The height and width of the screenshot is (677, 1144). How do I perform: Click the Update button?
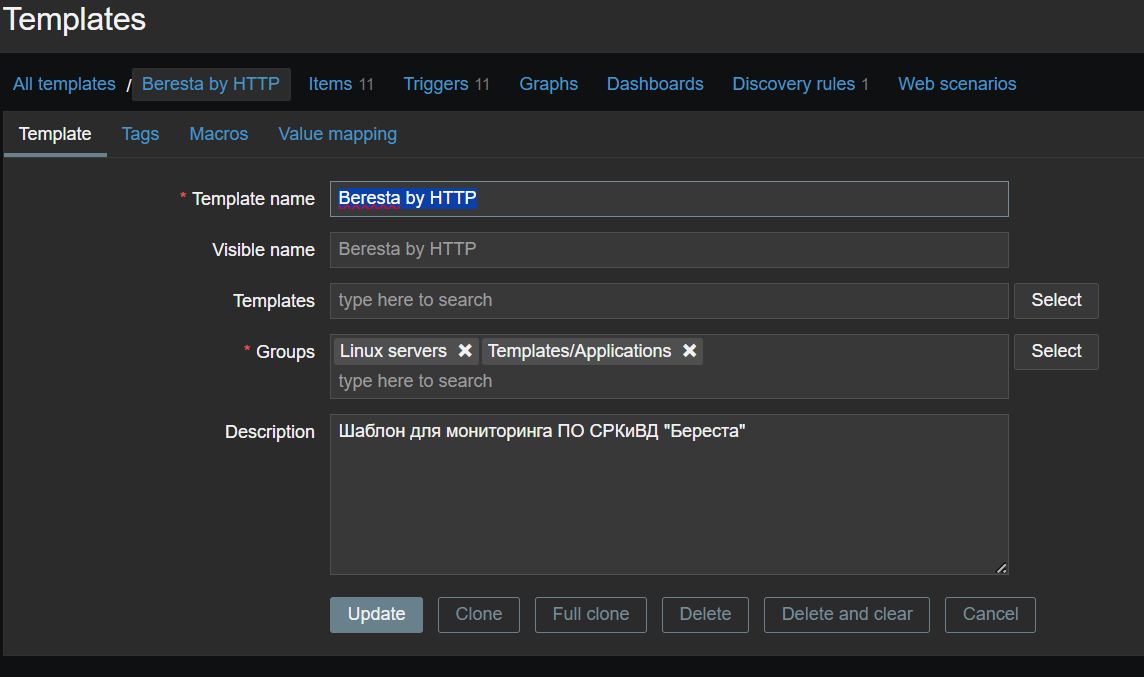(376, 614)
